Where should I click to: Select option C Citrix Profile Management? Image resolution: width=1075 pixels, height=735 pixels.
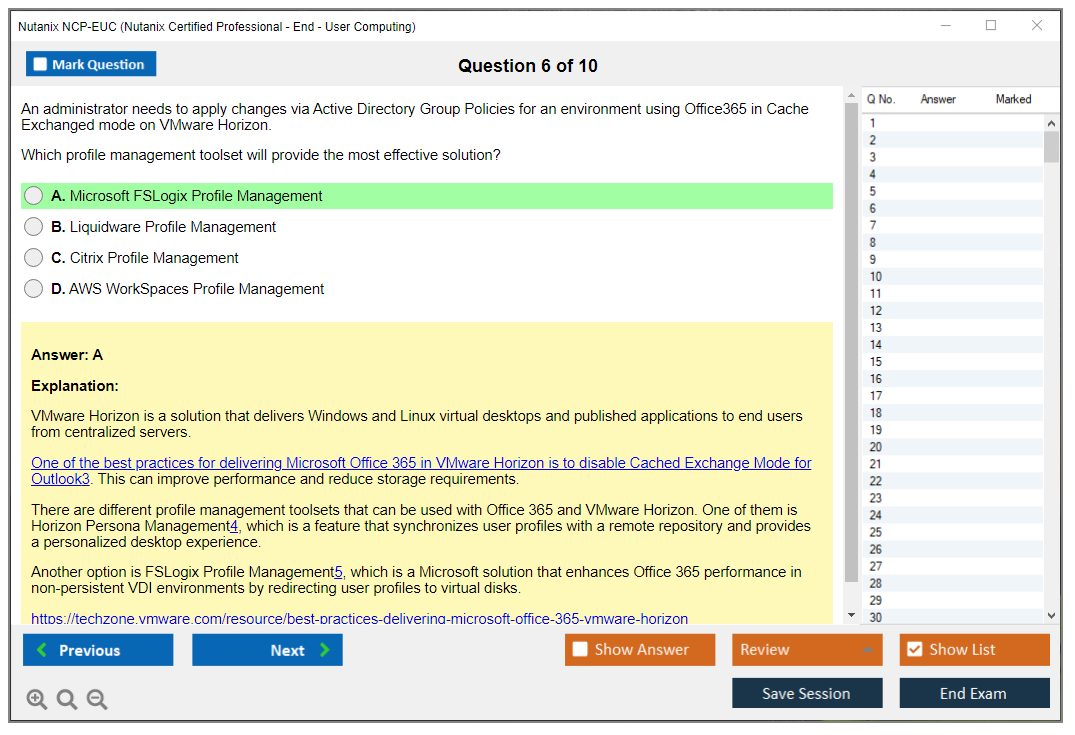34,258
